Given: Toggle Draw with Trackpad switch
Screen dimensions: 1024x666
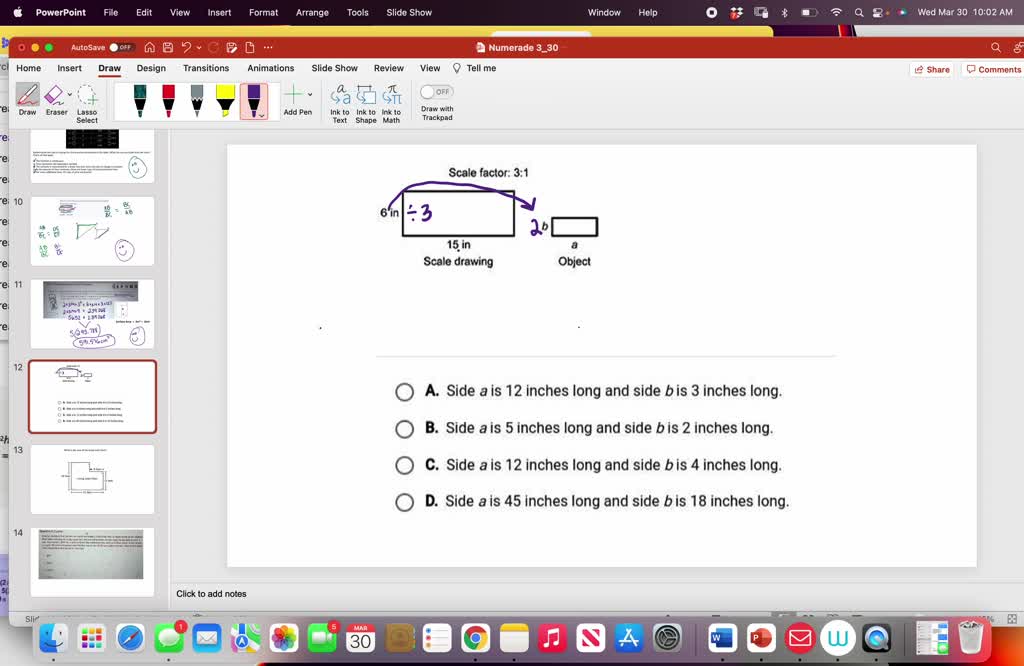Looking at the screenshot, I should [x=436, y=92].
